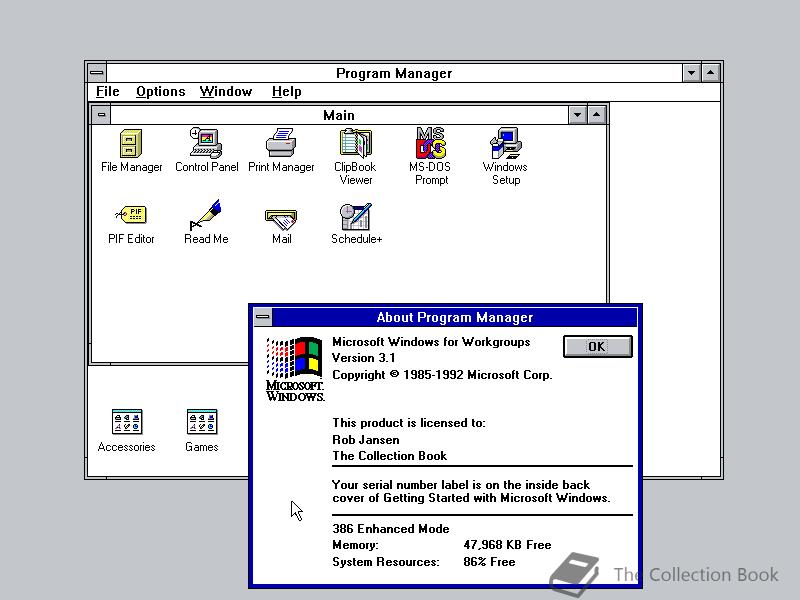Open the Read Me icon
Viewport: 800px width, 600px height.
click(206, 215)
